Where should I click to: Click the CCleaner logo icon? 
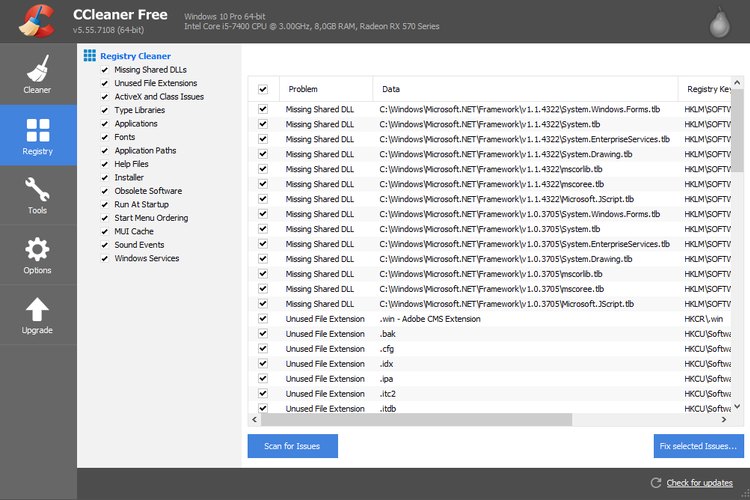36,21
